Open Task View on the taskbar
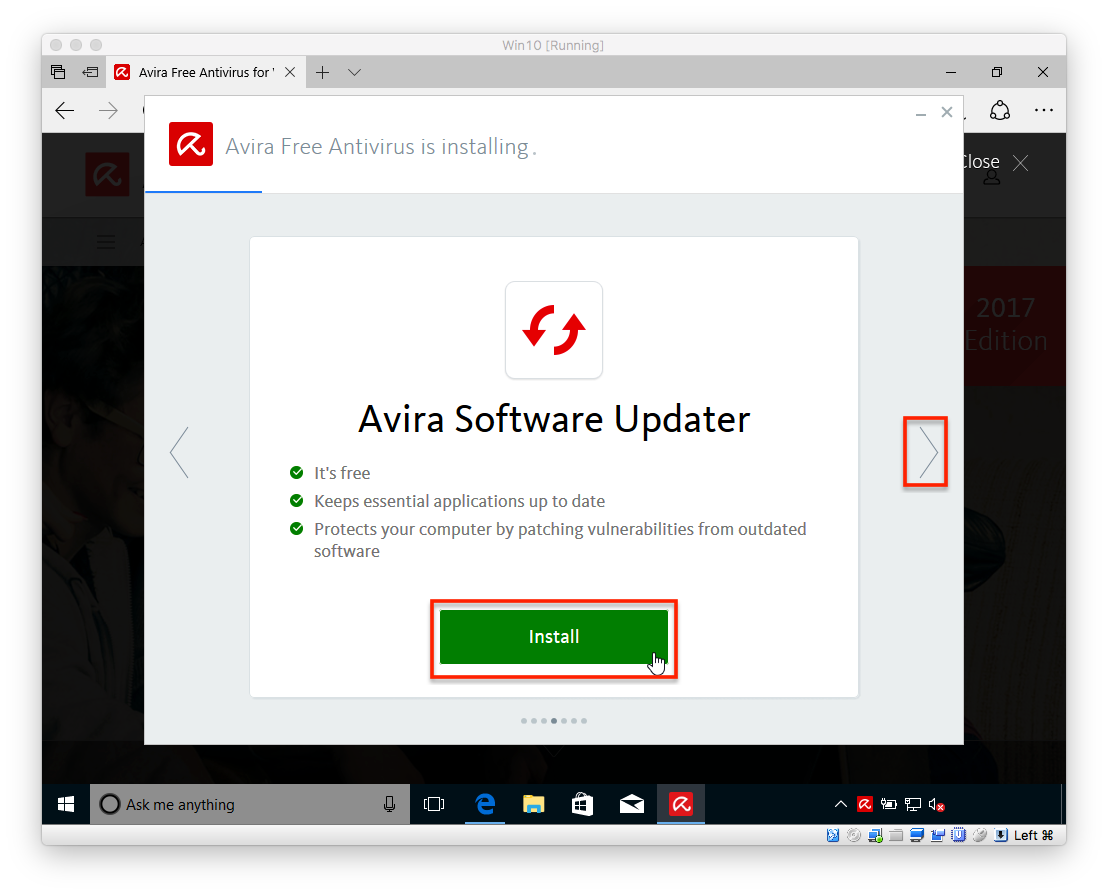1108x895 pixels. coord(435,803)
